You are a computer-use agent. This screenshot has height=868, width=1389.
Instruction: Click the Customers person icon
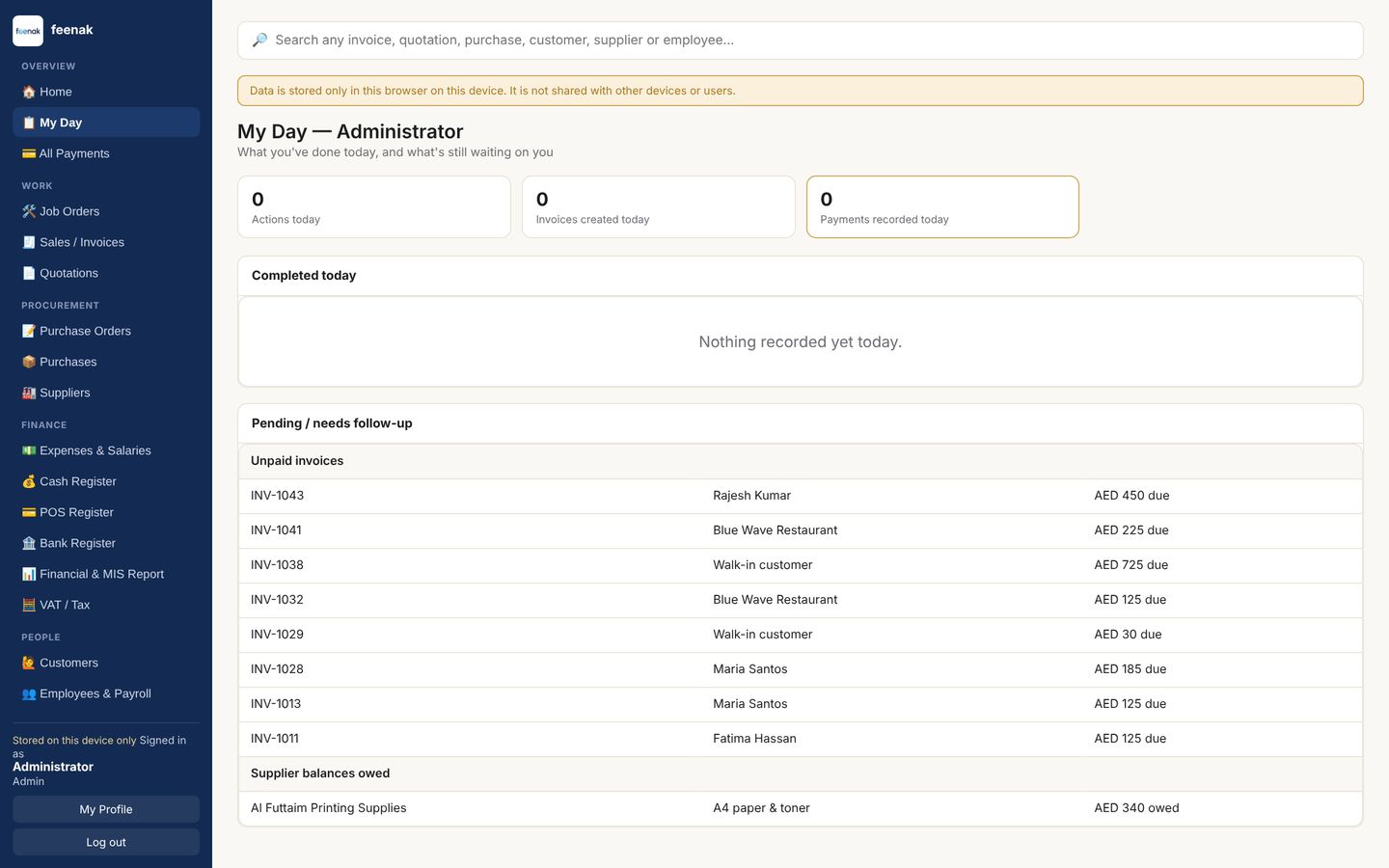(29, 663)
